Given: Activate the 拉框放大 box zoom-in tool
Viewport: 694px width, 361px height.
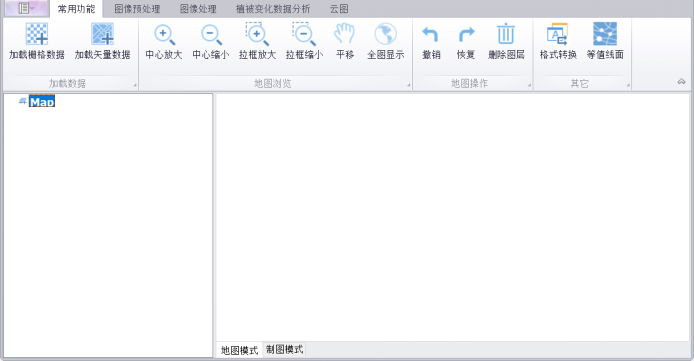Looking at the screenshot, I should point(257,34).
